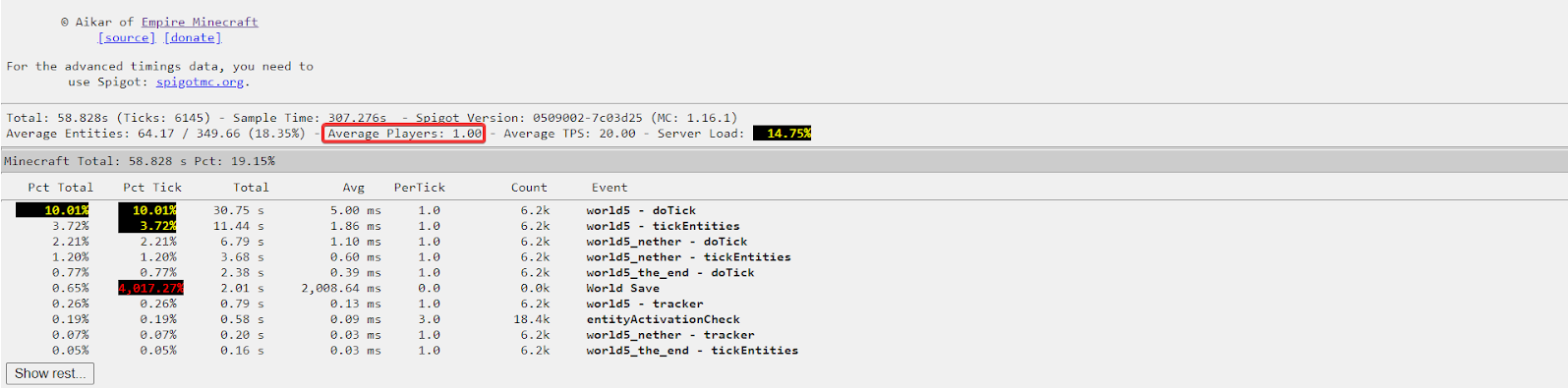Viewport: 1568px width, 388px height.
Task: Click the red 4,017.27% Pct Tick value
Action: point(150,289)
